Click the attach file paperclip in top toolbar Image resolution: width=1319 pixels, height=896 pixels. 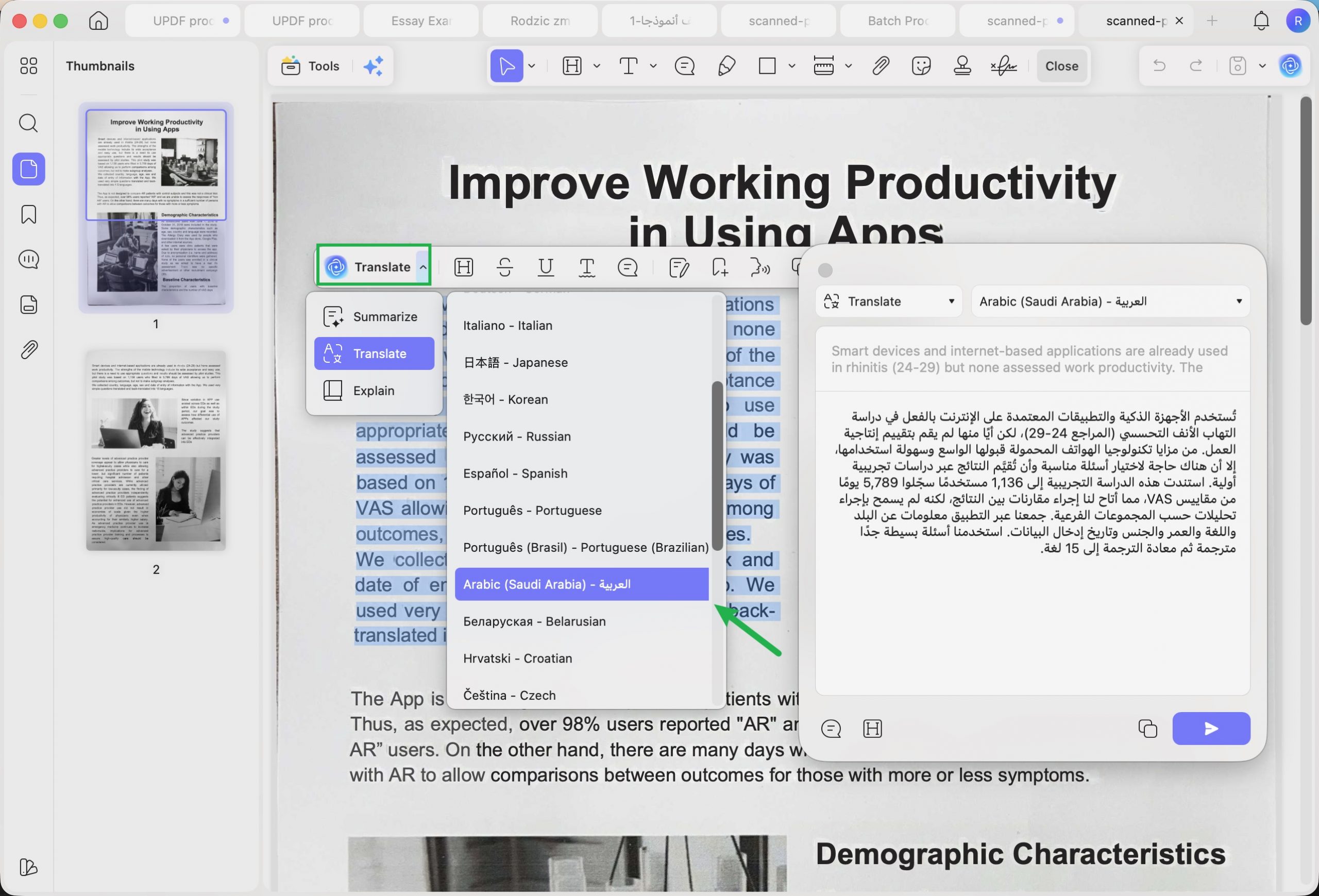881,66
